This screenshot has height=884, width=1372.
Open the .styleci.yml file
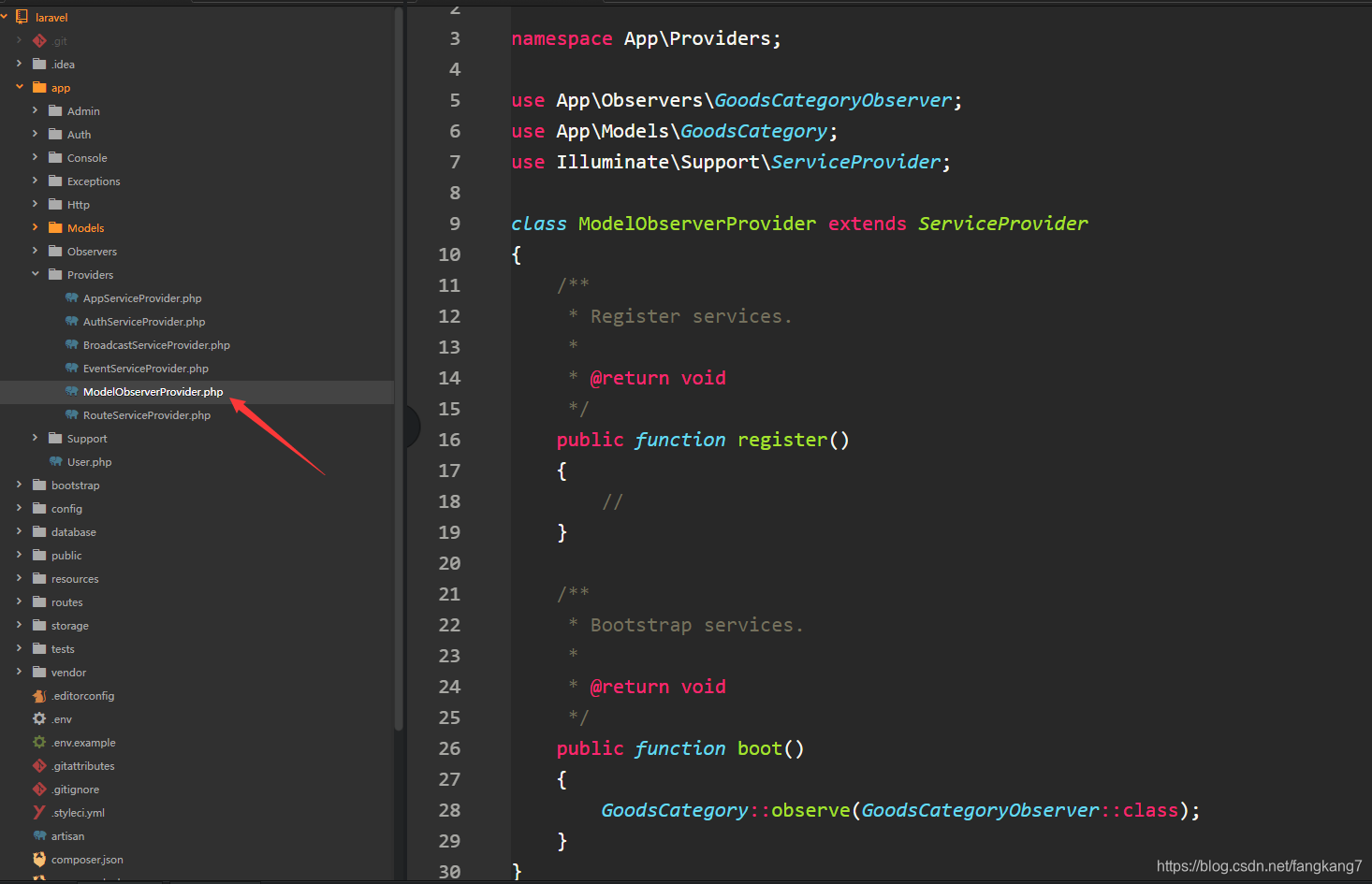tap(78, 813)
